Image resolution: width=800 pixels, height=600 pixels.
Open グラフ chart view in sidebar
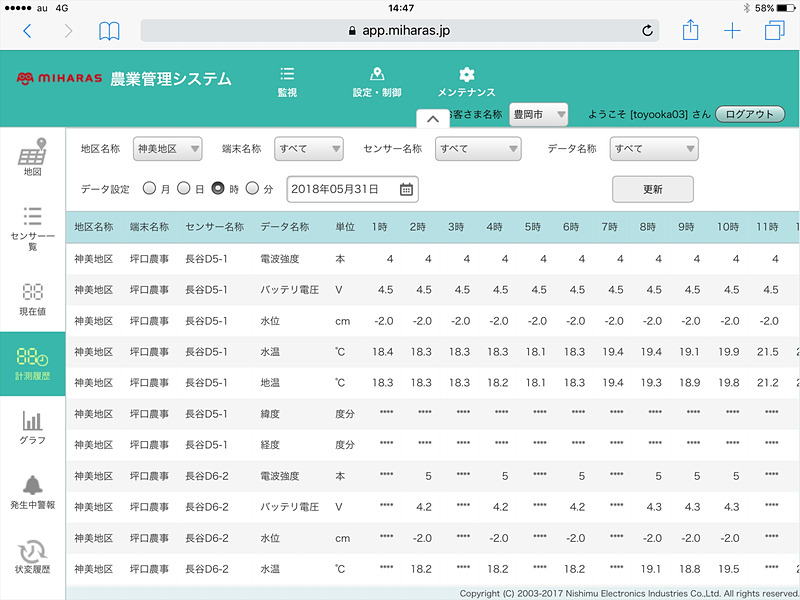point(33,429)
